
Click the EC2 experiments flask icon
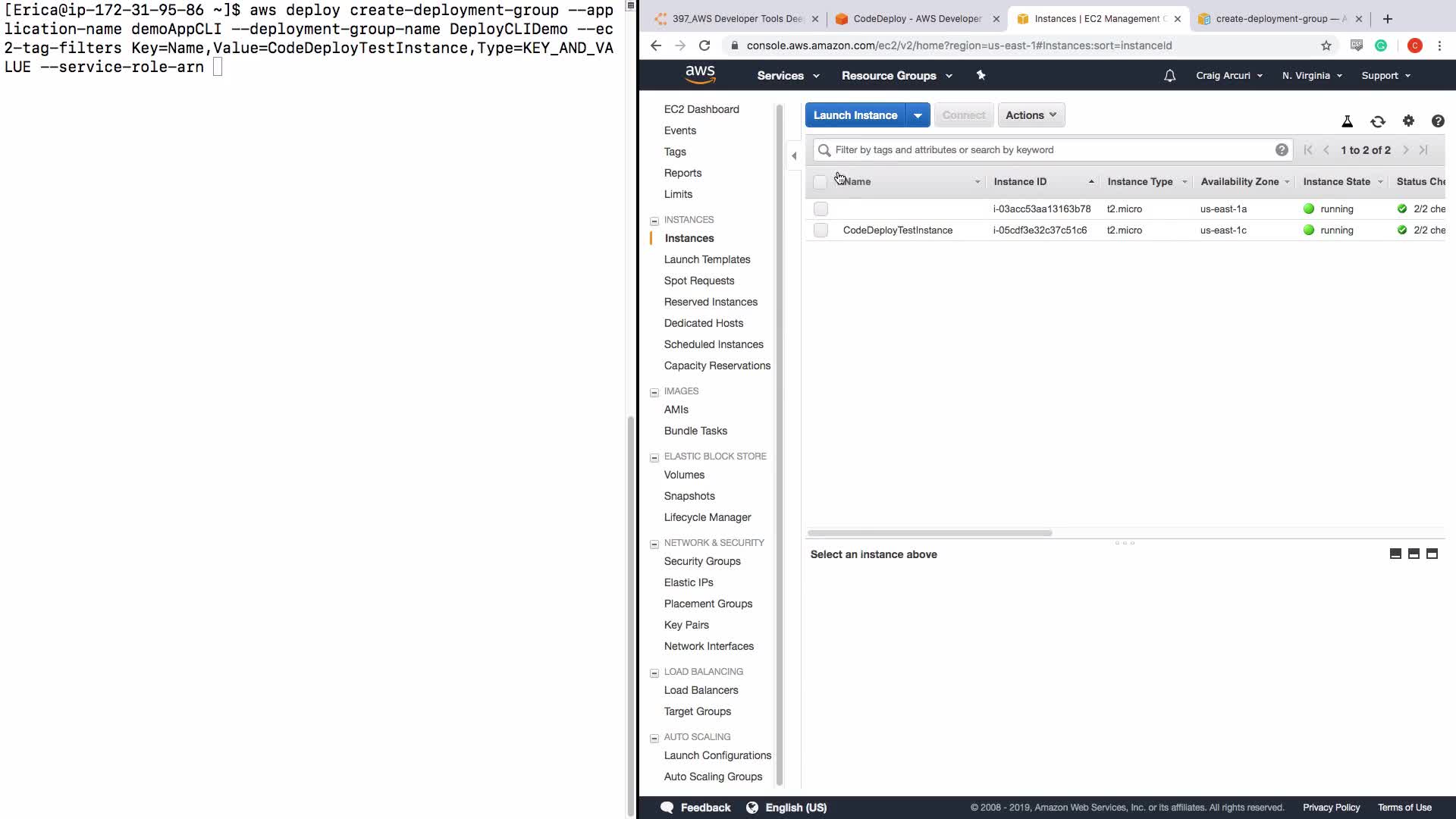pos(1348,121)
